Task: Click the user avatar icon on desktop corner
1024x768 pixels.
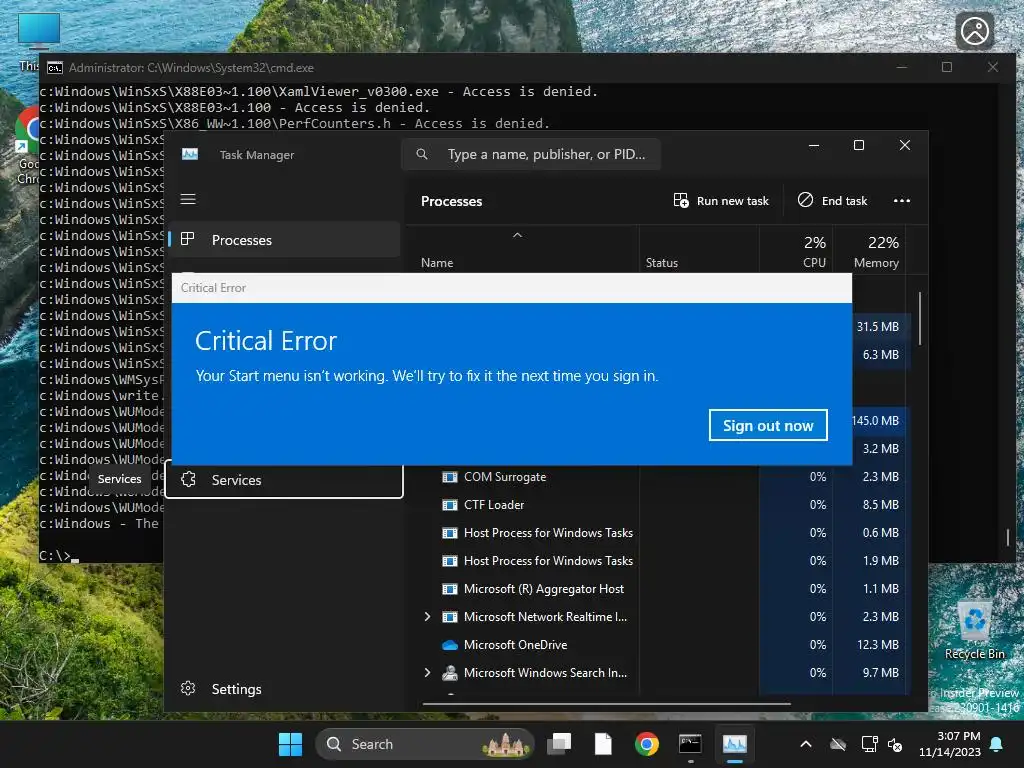Action: 975,31
